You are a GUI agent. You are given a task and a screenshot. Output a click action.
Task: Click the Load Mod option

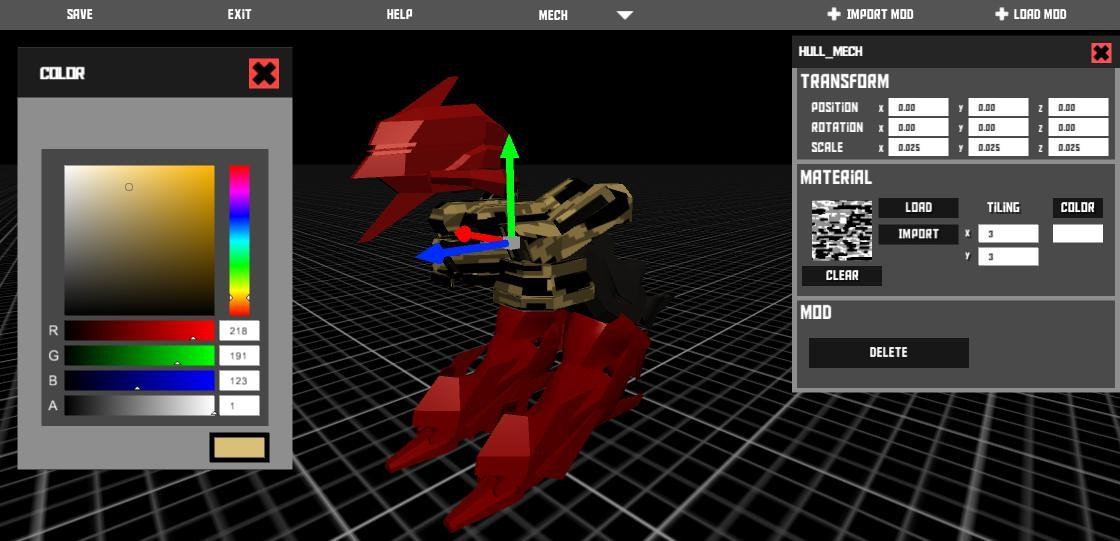coord(1040,14)
